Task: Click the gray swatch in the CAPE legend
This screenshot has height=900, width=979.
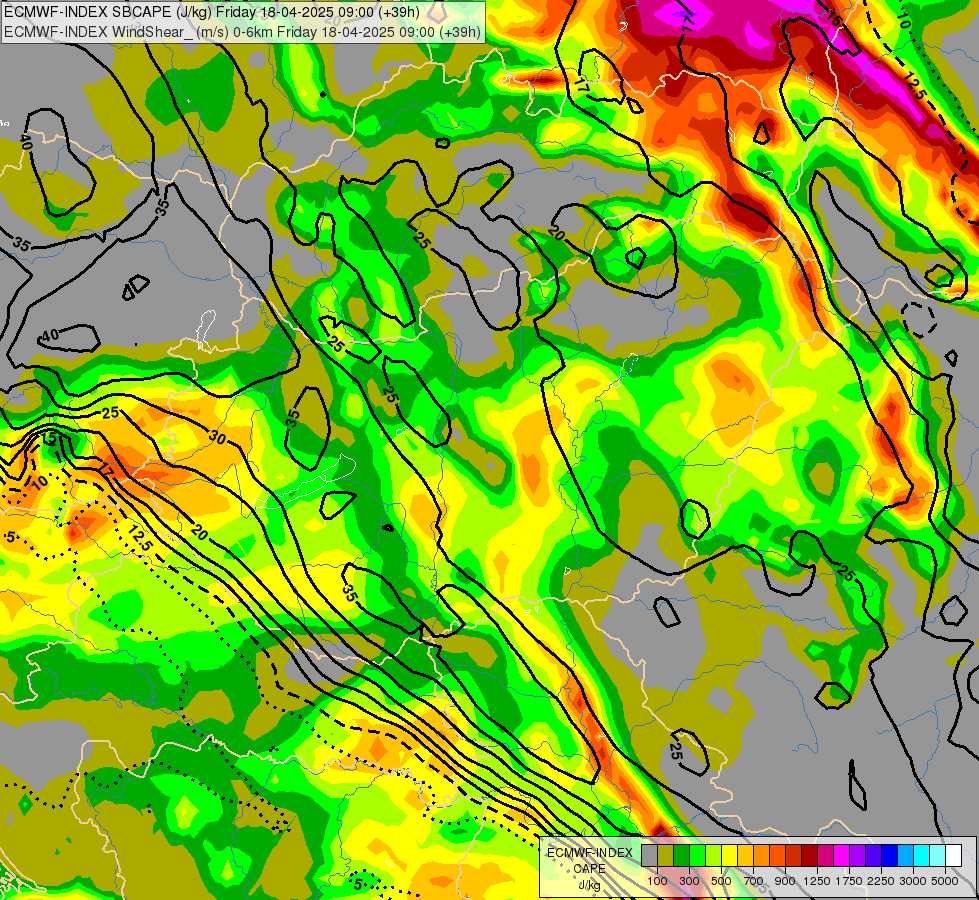Action: (x=649, y=856)
